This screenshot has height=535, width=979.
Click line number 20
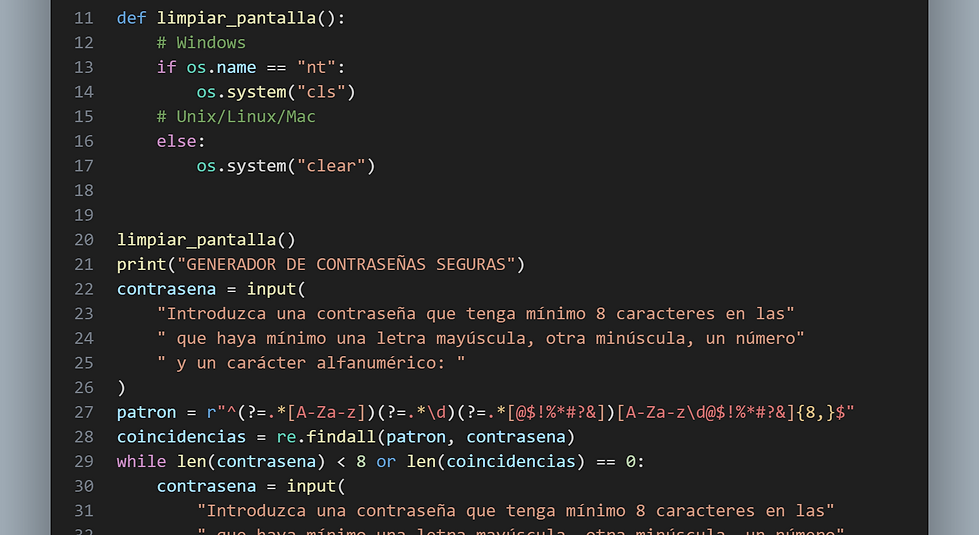tap(84, 240)
